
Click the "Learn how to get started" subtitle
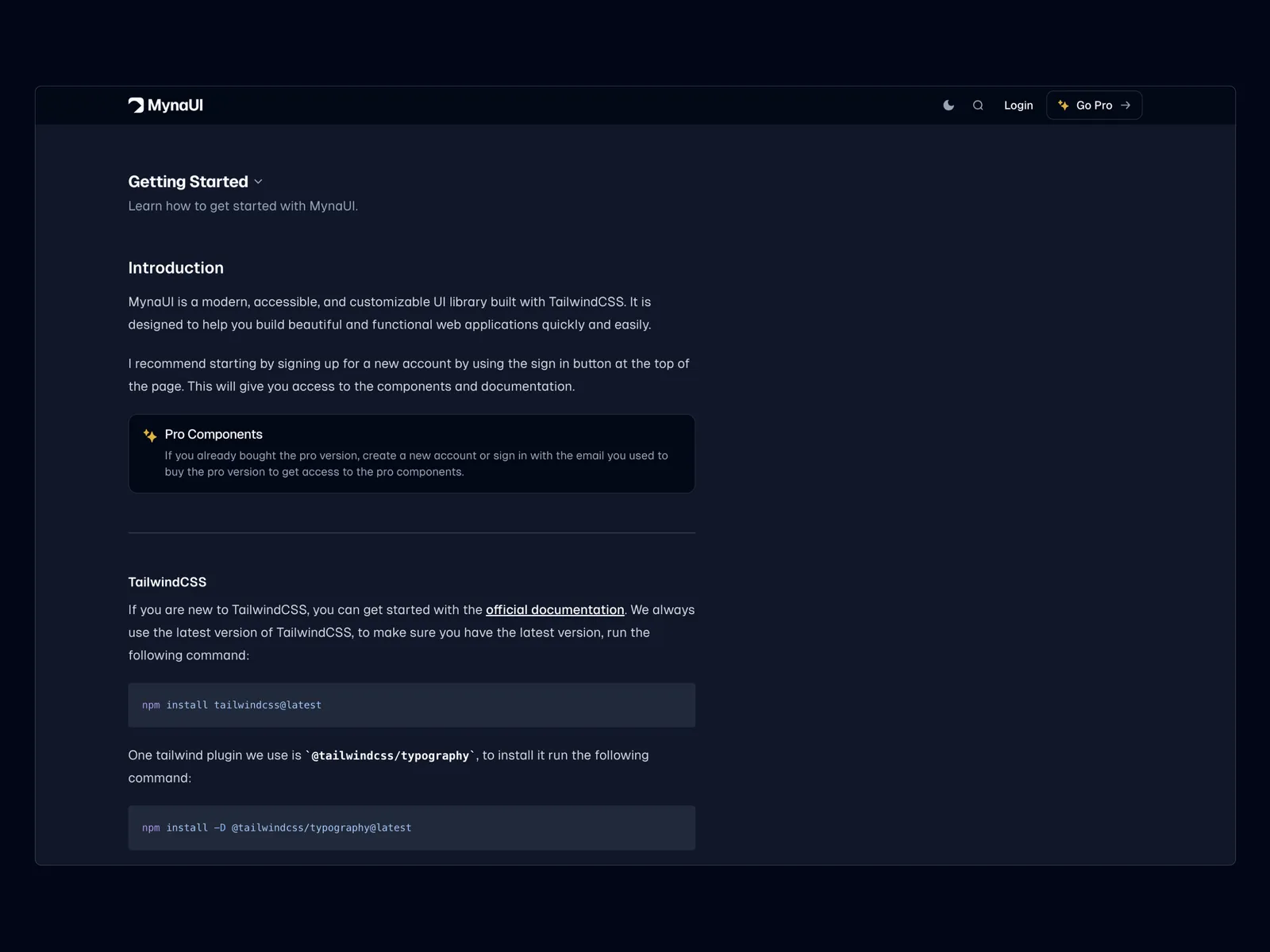click(243, 206)
